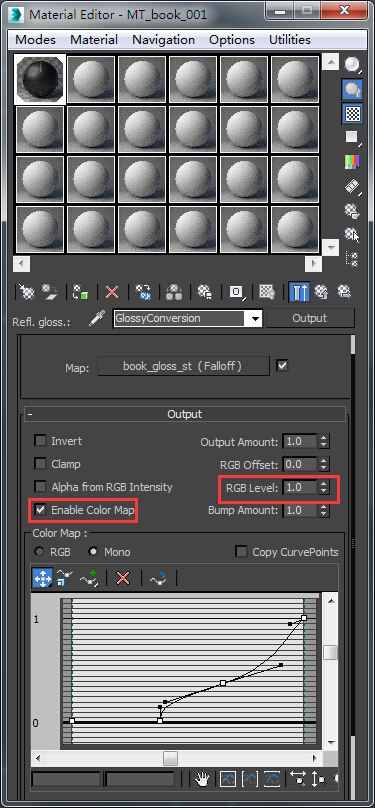Click the Output Amount value field

coord(300,442)
